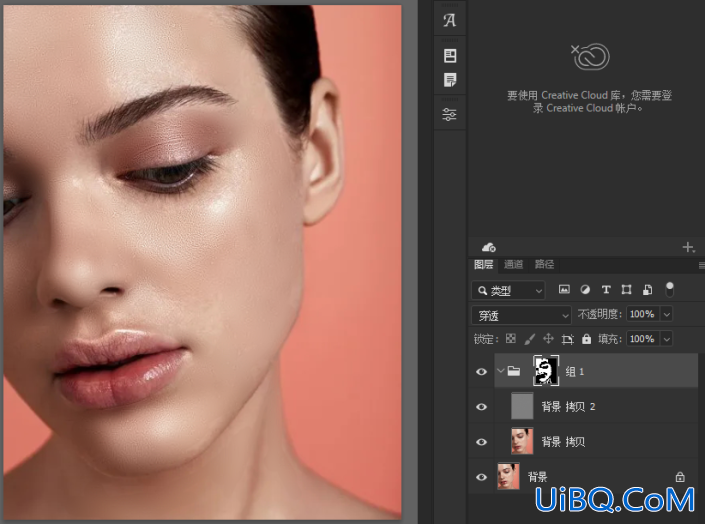The width and height of the screenshot is (705, 524).
Task: Hide the 背景 拷贝 2 layer eye
Action: [481, 407]
